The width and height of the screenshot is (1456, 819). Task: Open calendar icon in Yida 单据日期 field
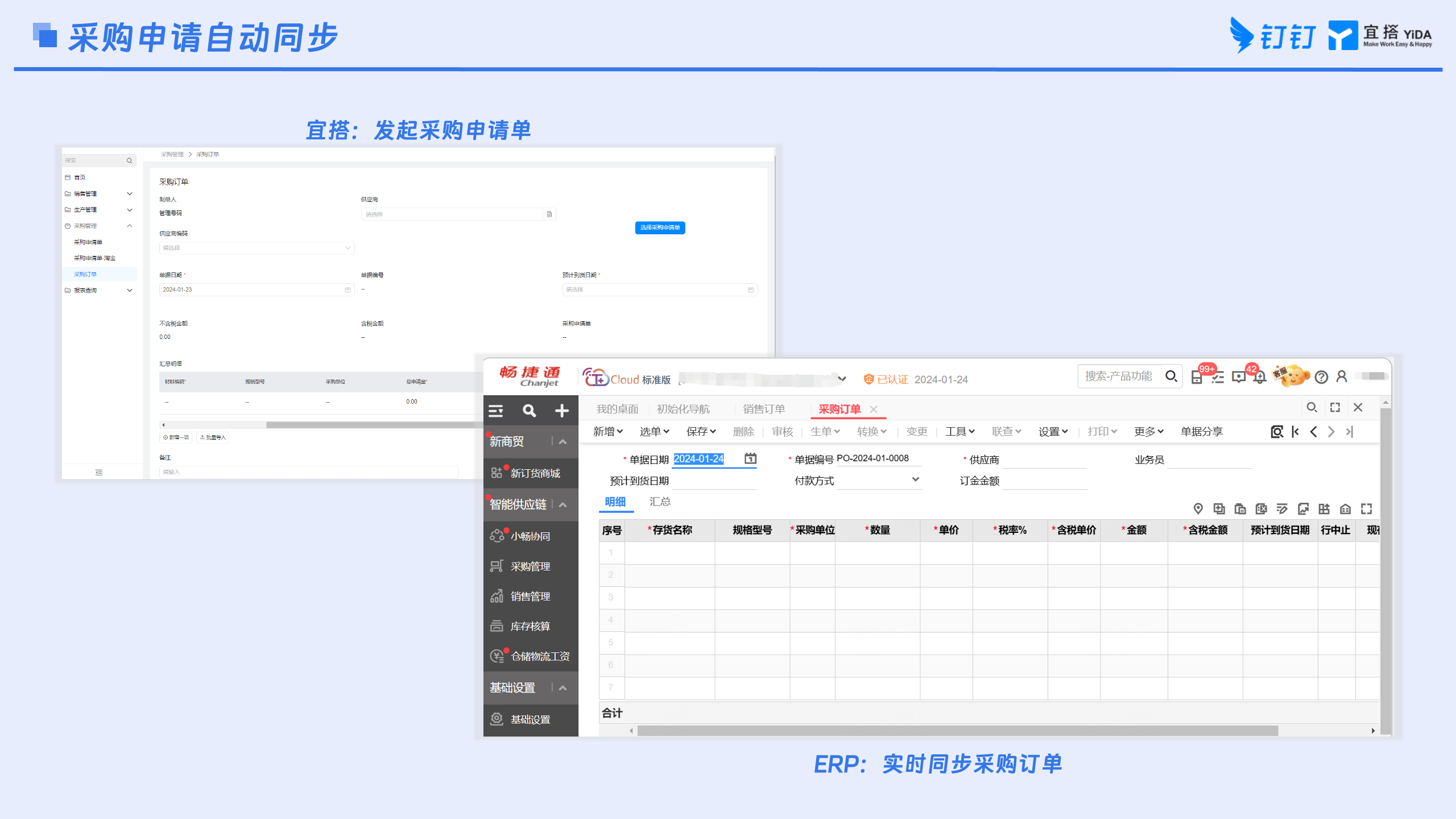[348, 290]
